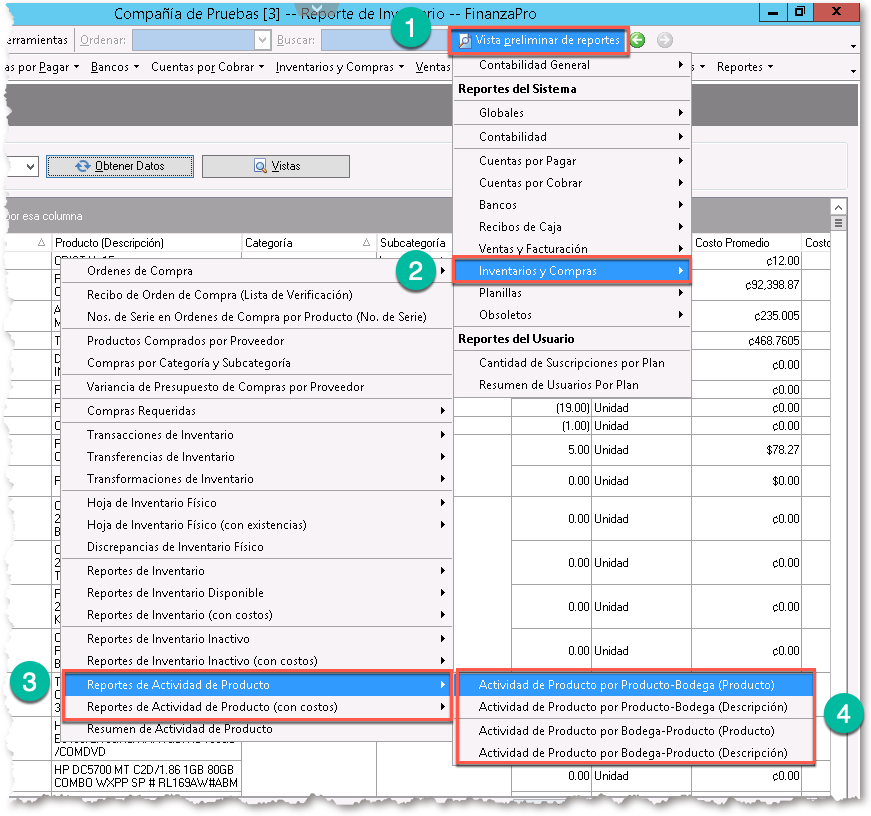Choose Actividad de Producto por Producto-Bodega (Descripción)
Viewport: 871px width, 816px height.
coord(633,707)
